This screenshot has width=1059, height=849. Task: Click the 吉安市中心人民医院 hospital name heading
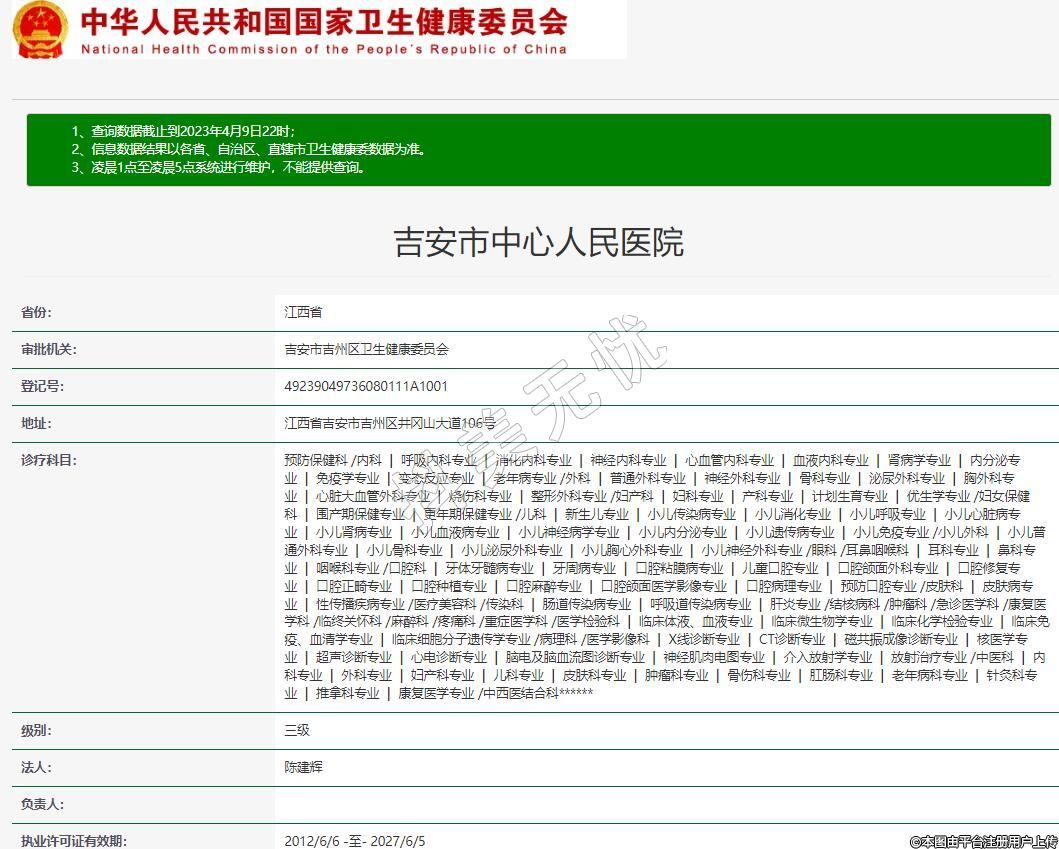point(539,243)
